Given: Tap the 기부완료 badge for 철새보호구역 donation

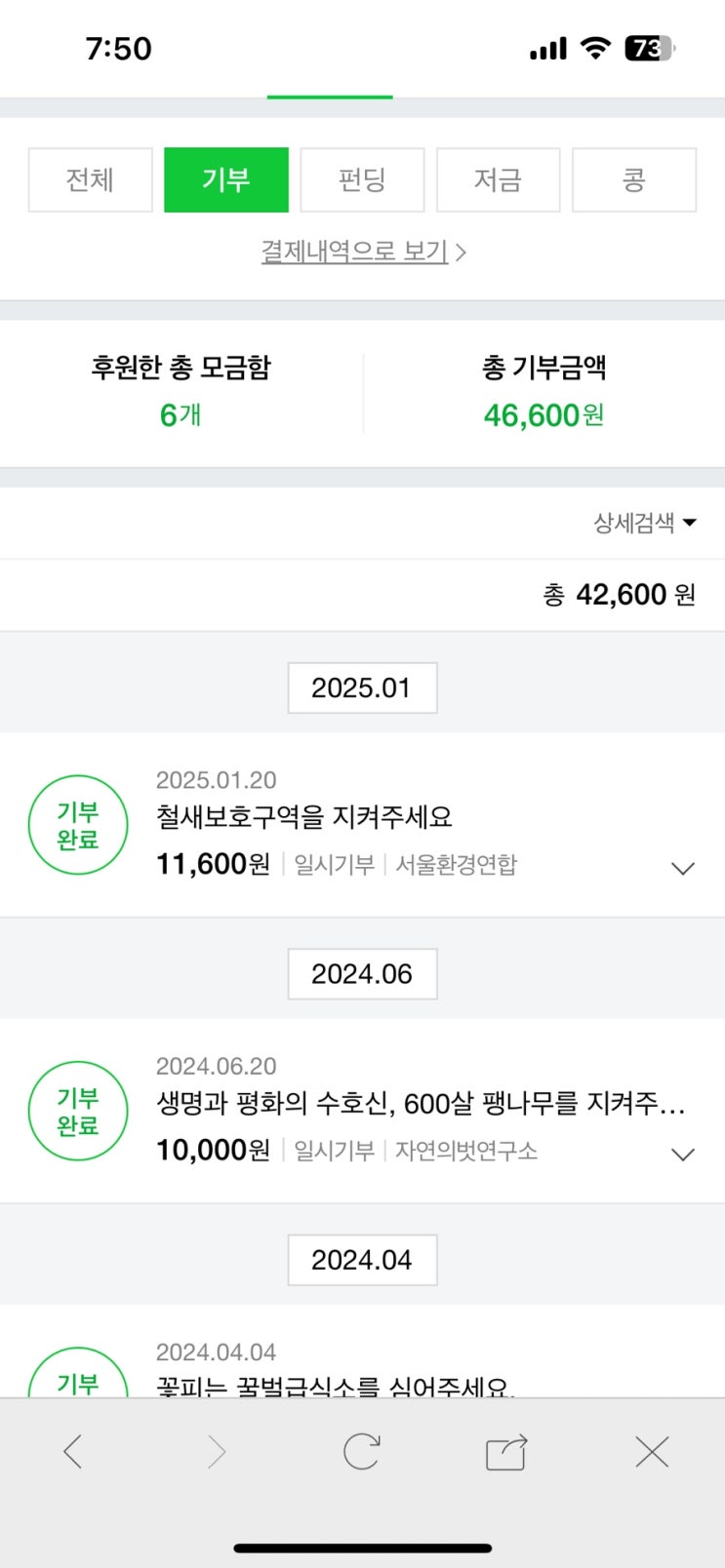Looking at the screenshot, I should coord(78,825).
